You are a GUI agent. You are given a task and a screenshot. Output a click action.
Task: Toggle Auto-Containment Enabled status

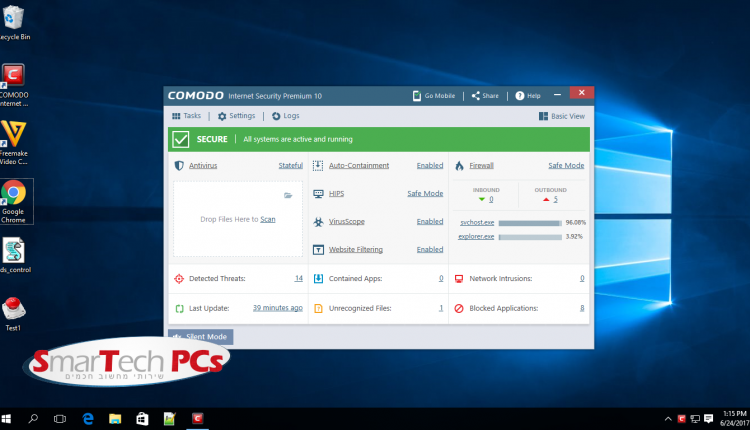click(430, 165)
